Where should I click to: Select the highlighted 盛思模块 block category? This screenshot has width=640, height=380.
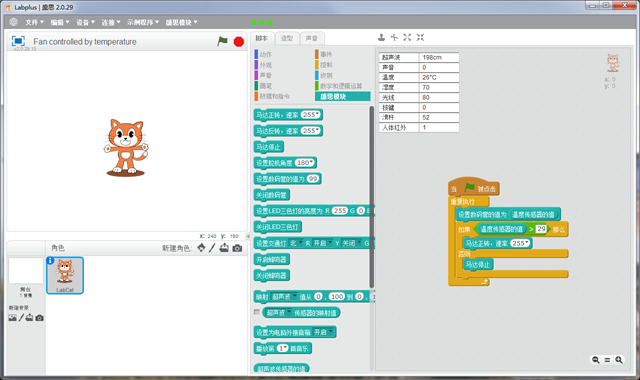click(343, 96)
